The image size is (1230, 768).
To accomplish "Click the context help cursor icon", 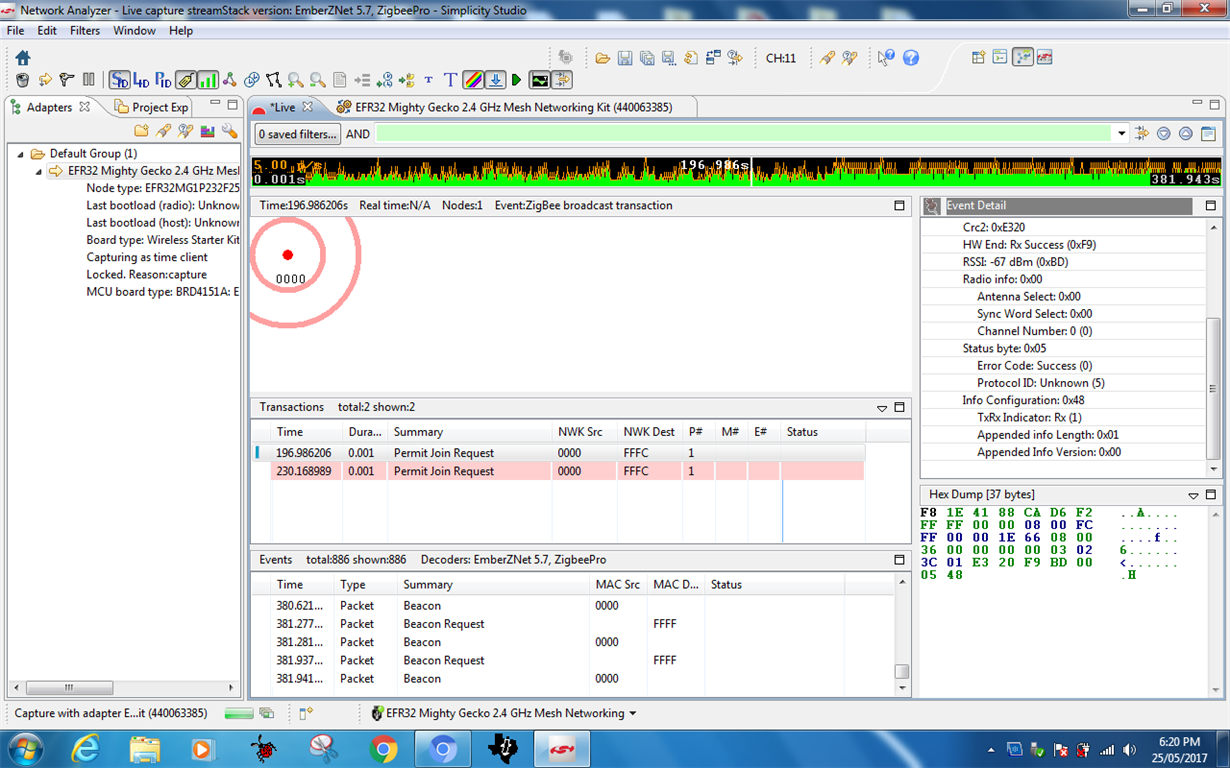I will pos(886,58).
